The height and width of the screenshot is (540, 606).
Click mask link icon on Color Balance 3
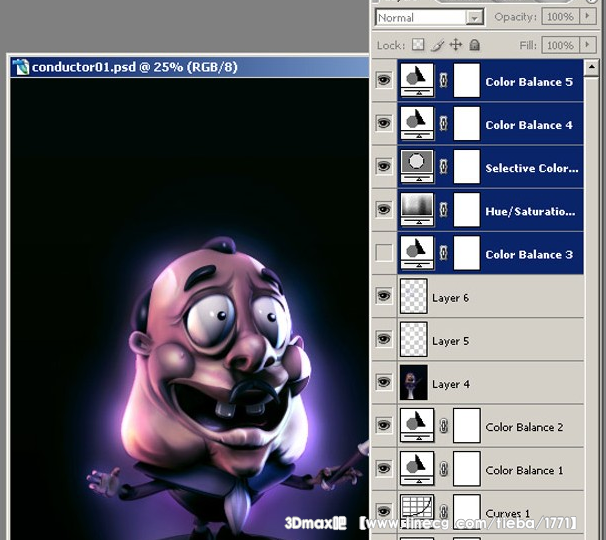click(444, 253)
